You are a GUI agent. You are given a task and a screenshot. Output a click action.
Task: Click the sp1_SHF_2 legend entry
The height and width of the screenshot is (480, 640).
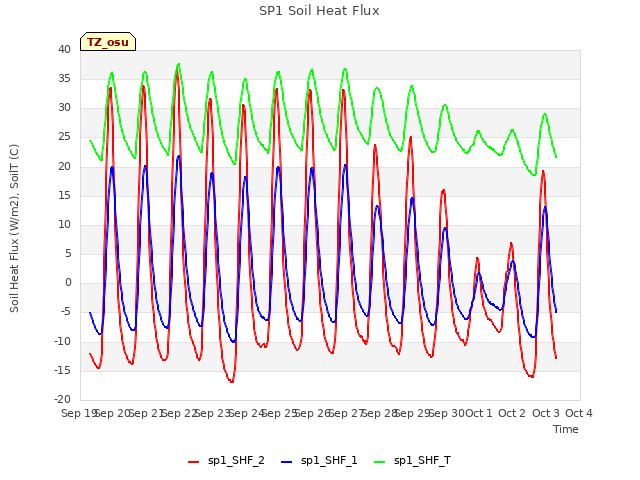(226, 461)
